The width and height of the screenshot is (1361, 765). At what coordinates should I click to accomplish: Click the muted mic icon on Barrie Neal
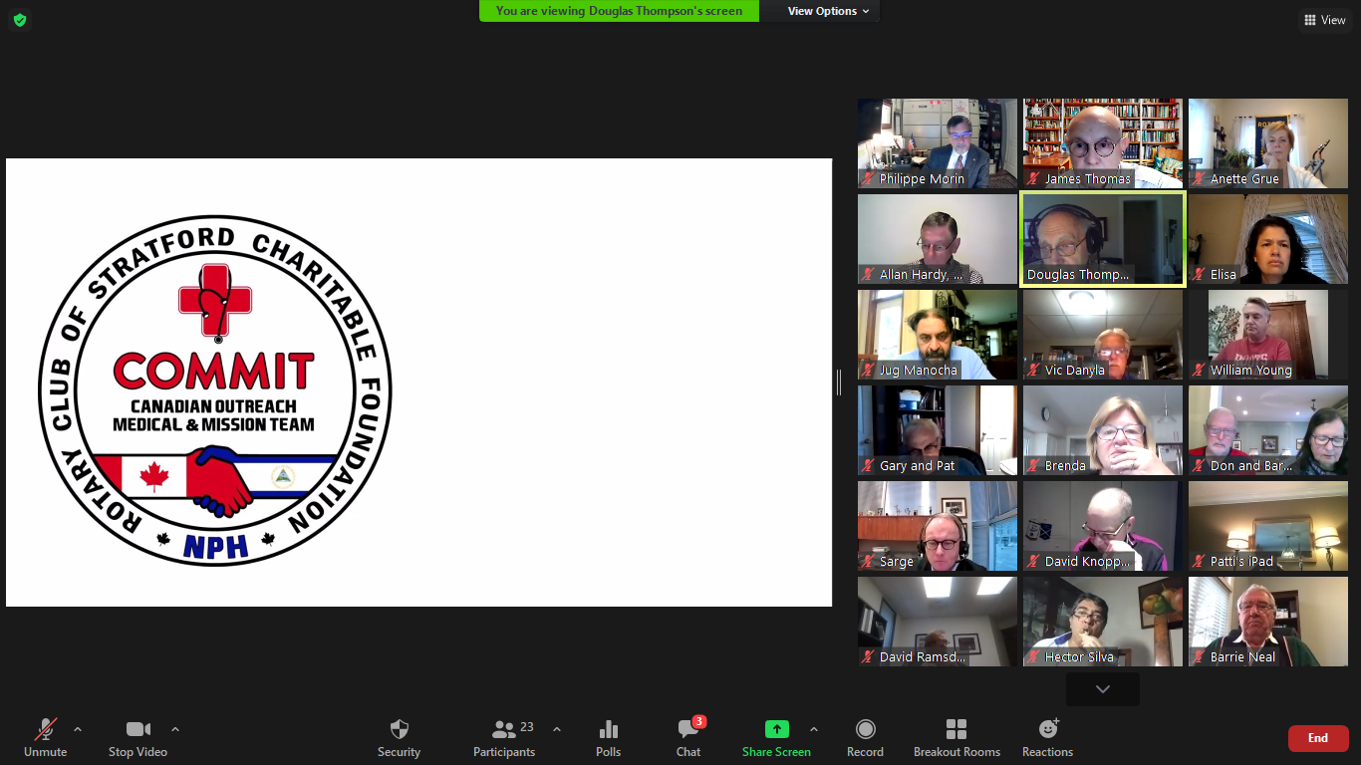(x=1199, y=657)
